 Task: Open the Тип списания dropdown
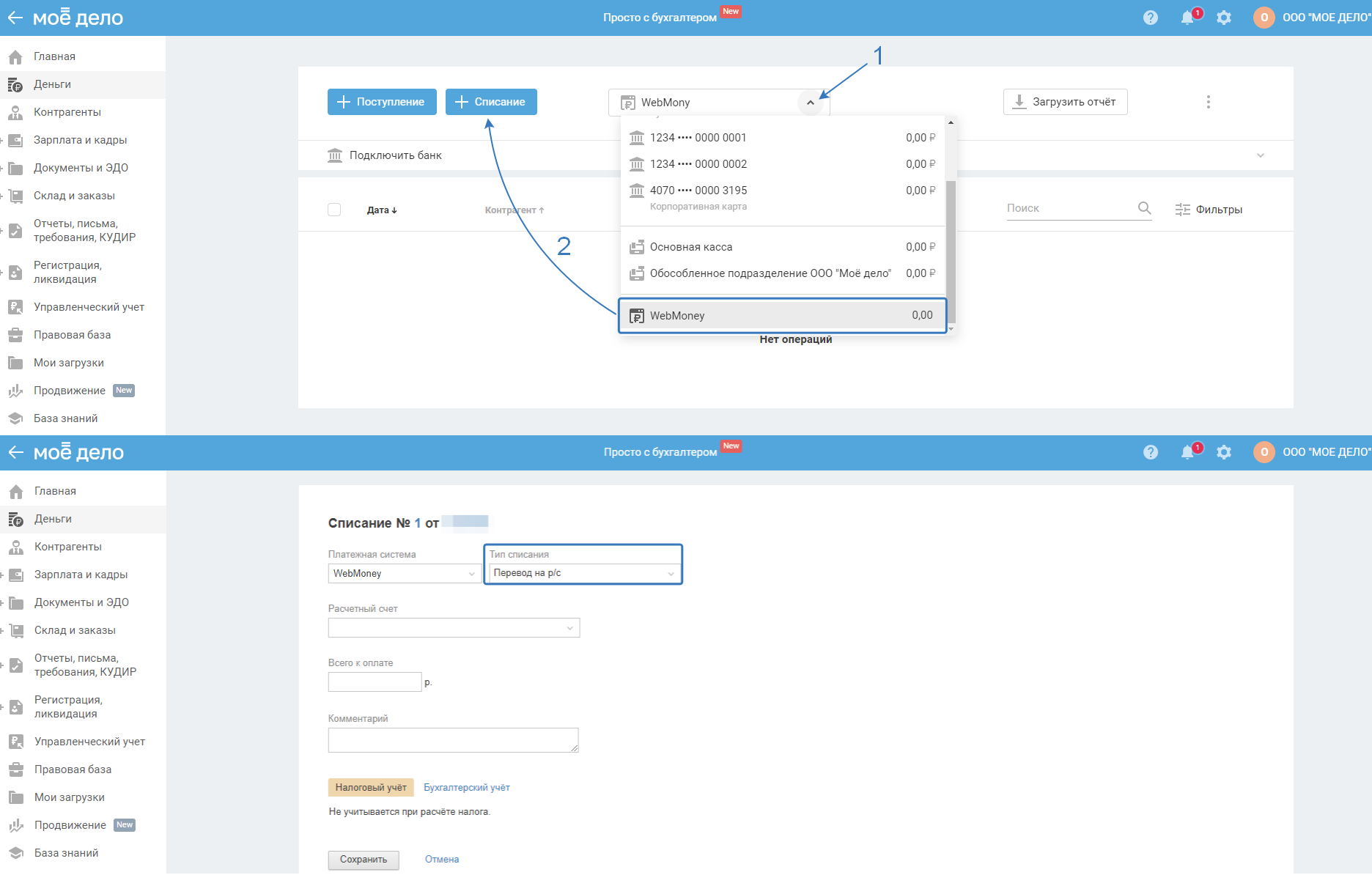click(x=584, y=573)
